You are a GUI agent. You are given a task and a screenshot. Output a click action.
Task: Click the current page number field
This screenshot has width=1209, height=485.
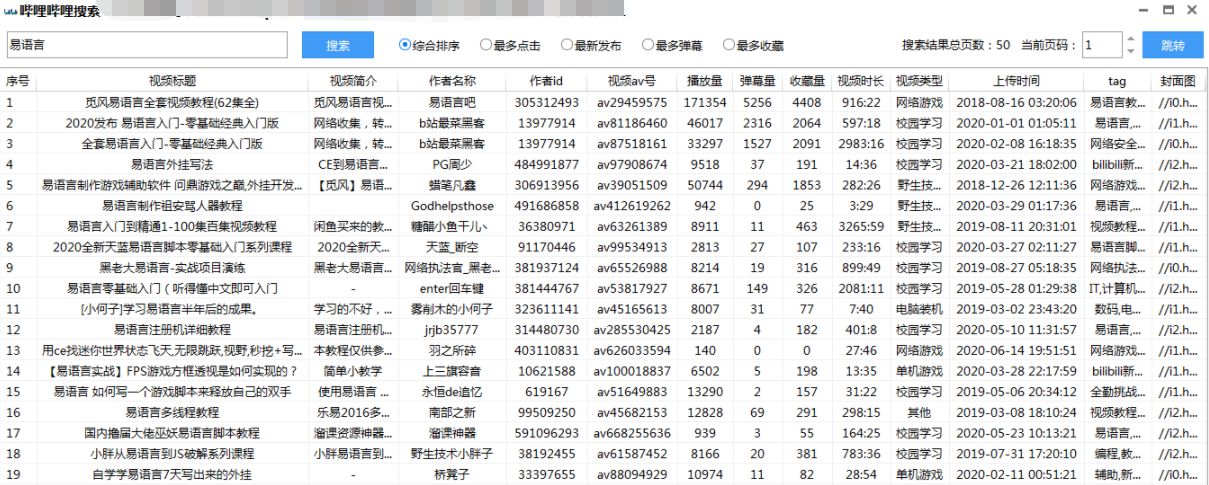(x=1102, y=45)
